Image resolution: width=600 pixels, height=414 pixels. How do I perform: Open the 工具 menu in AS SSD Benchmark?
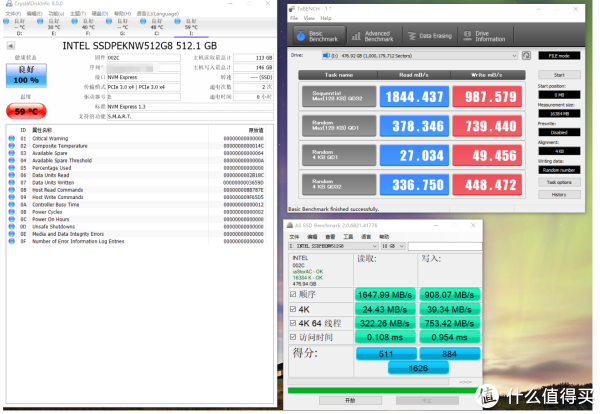[x=348, y=236]
